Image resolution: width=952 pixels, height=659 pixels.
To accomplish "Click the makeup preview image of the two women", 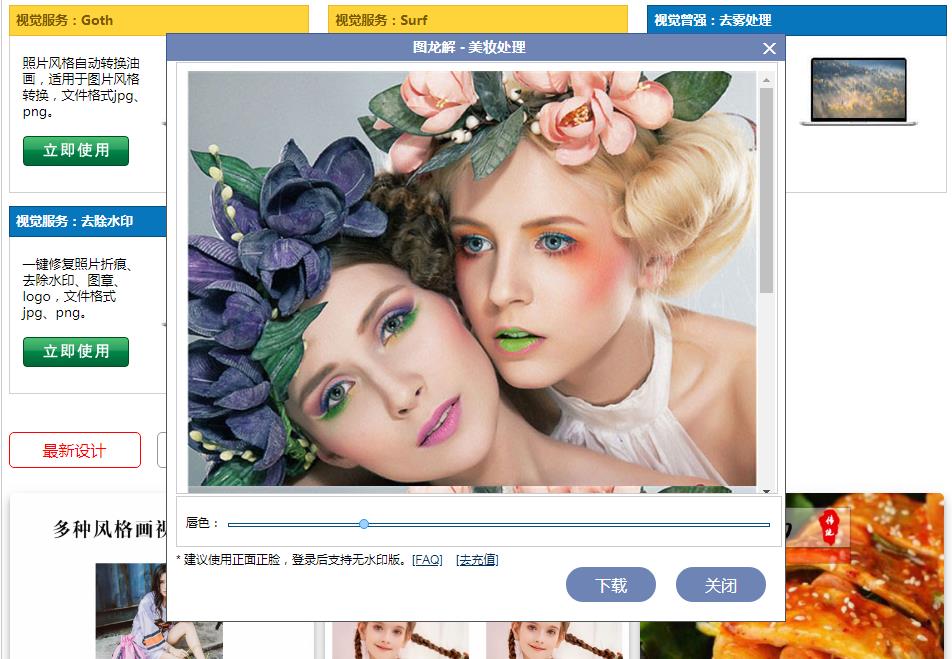I will [x=472, y=278].
